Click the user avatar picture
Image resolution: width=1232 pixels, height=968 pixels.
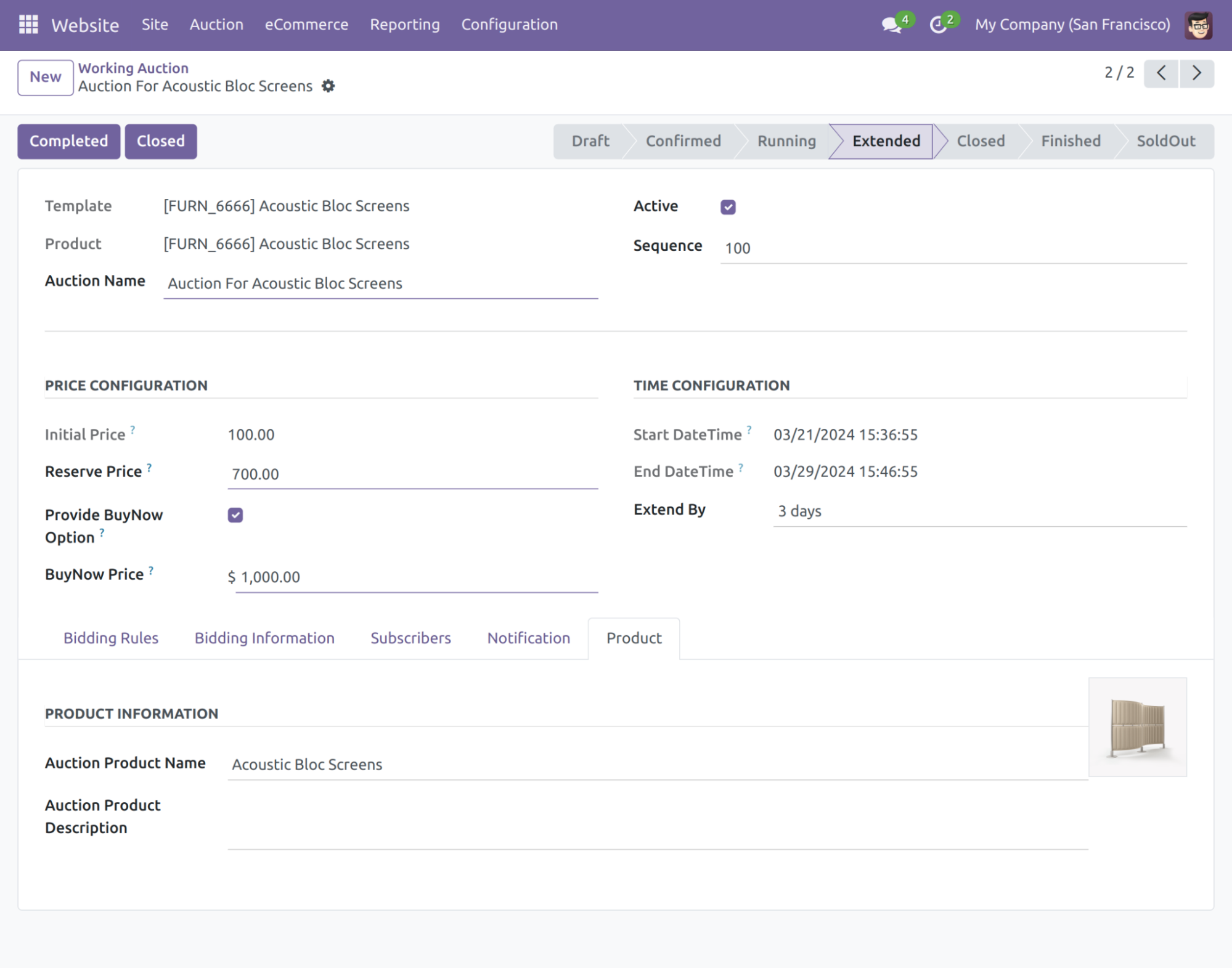pos(1198,25)
